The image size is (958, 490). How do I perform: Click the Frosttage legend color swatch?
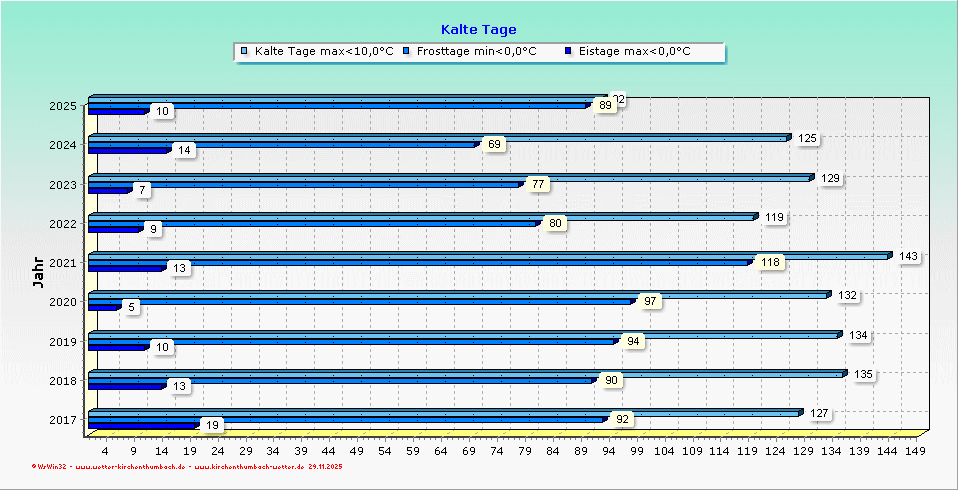pos(407,51)
